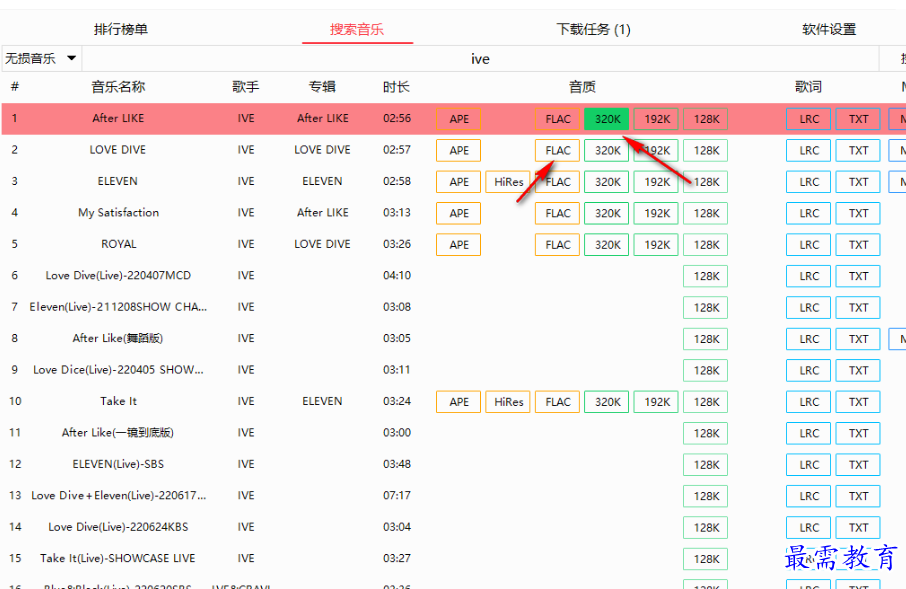This screenshot has width=906, height=589.
Task: Click the search field containing ive
Action: click(x=480, y=59)
